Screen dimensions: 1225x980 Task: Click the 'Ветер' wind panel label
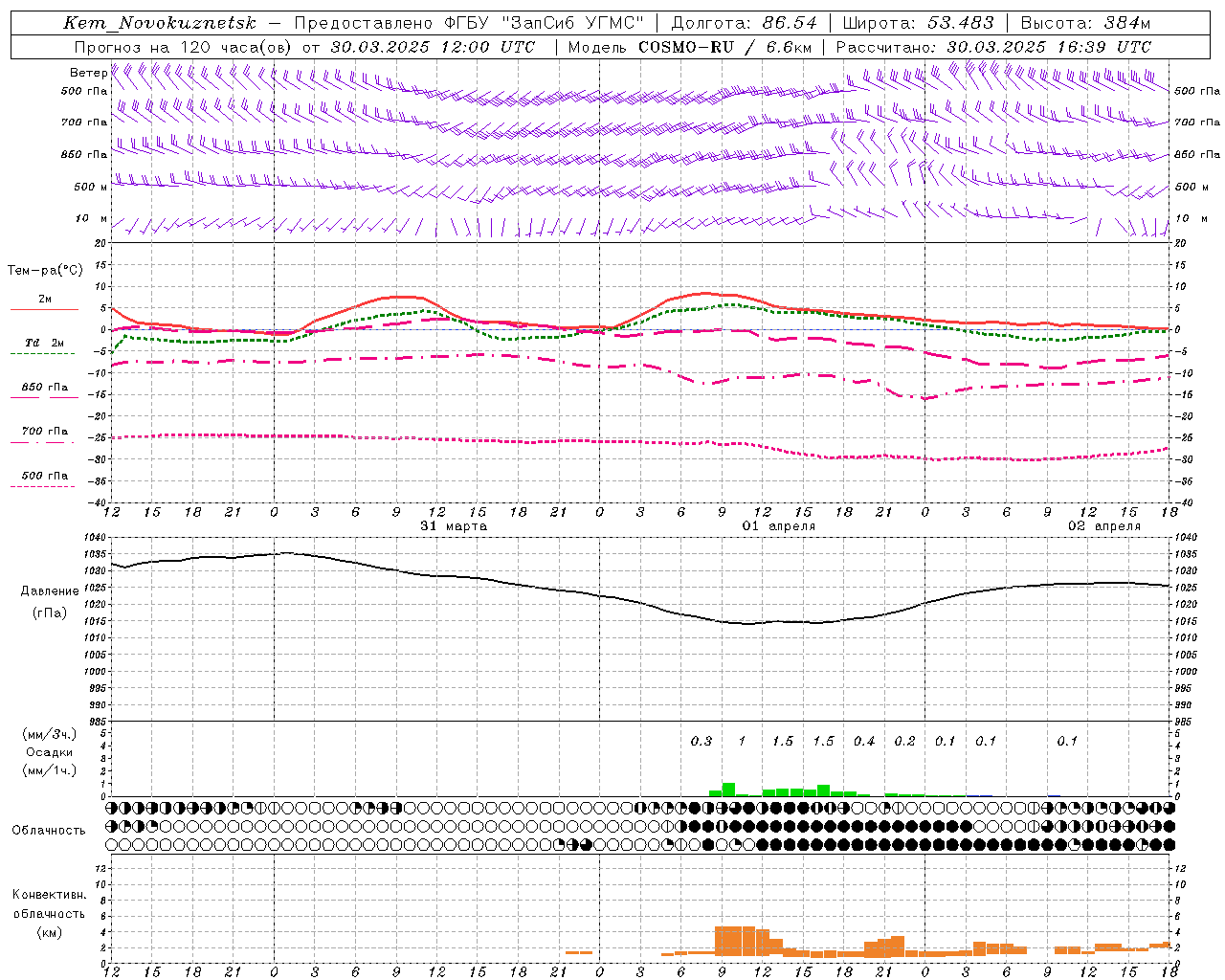point(88,73)
